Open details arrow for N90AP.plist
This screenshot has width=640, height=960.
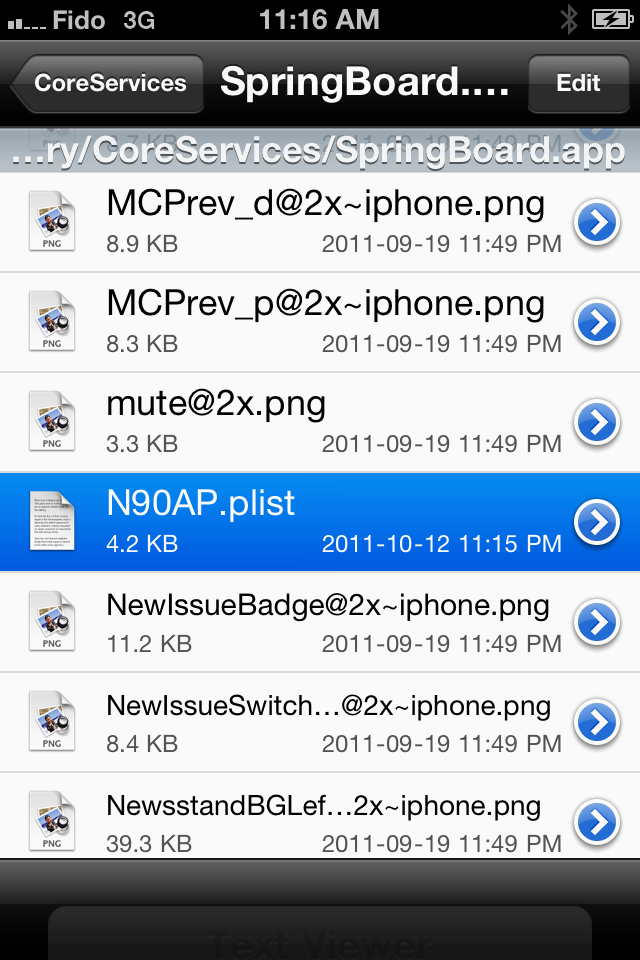[597, 522]
